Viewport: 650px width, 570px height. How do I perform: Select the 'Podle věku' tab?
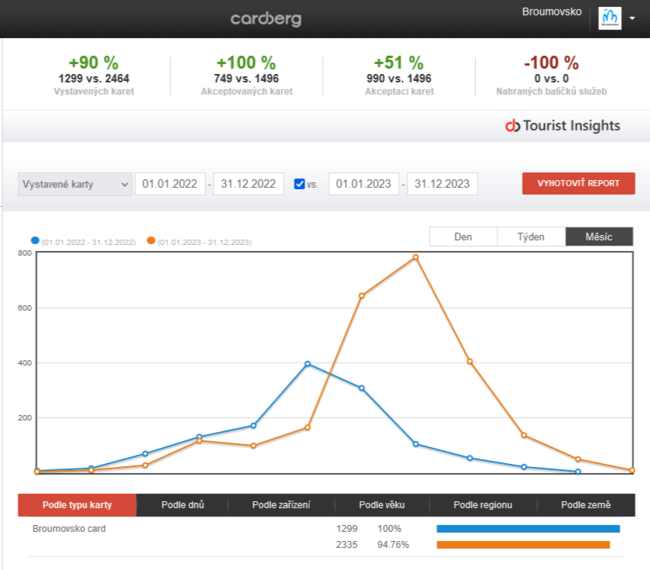(382, 505)
